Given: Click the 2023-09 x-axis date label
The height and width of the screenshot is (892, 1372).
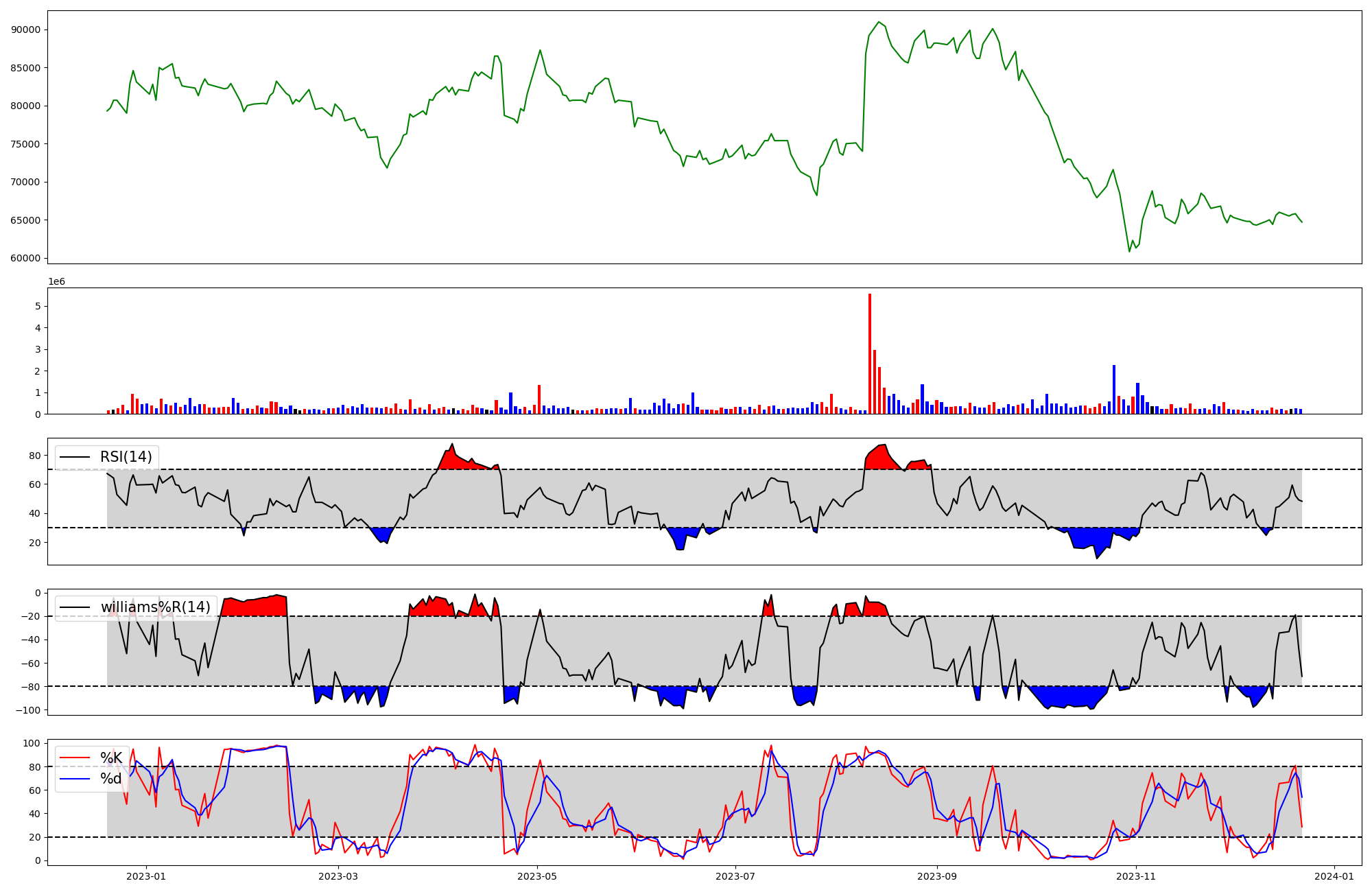Looking at the screenshot, I should pyautogui.click(x=936, y=876).
